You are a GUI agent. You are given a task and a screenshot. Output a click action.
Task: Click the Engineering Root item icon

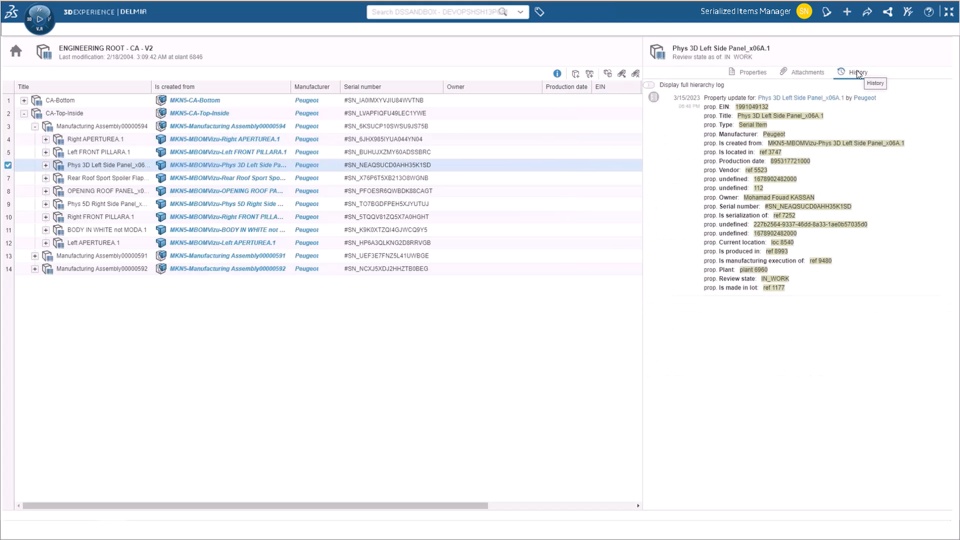[43, 52]
